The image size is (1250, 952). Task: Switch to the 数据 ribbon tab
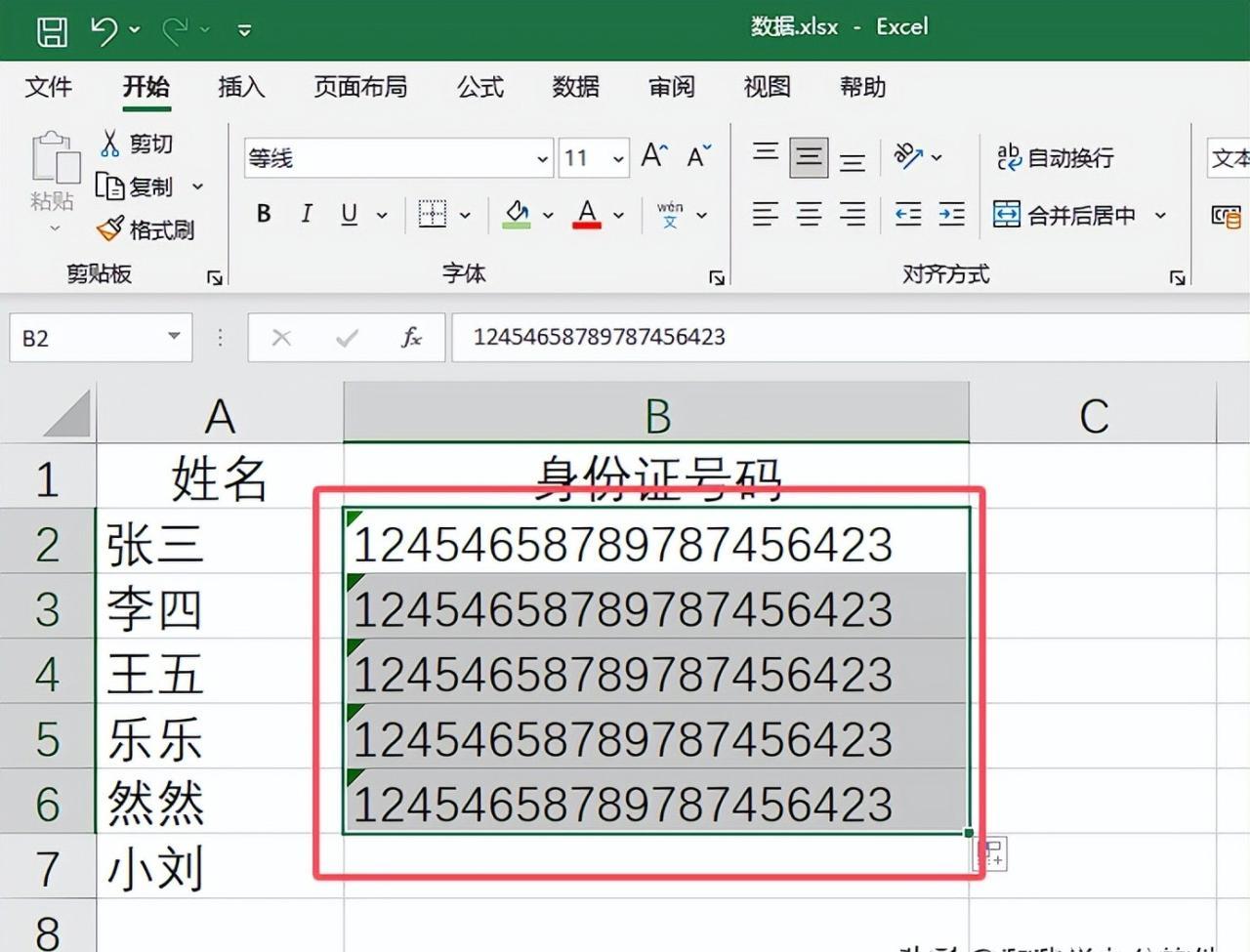tap(575, 87)
